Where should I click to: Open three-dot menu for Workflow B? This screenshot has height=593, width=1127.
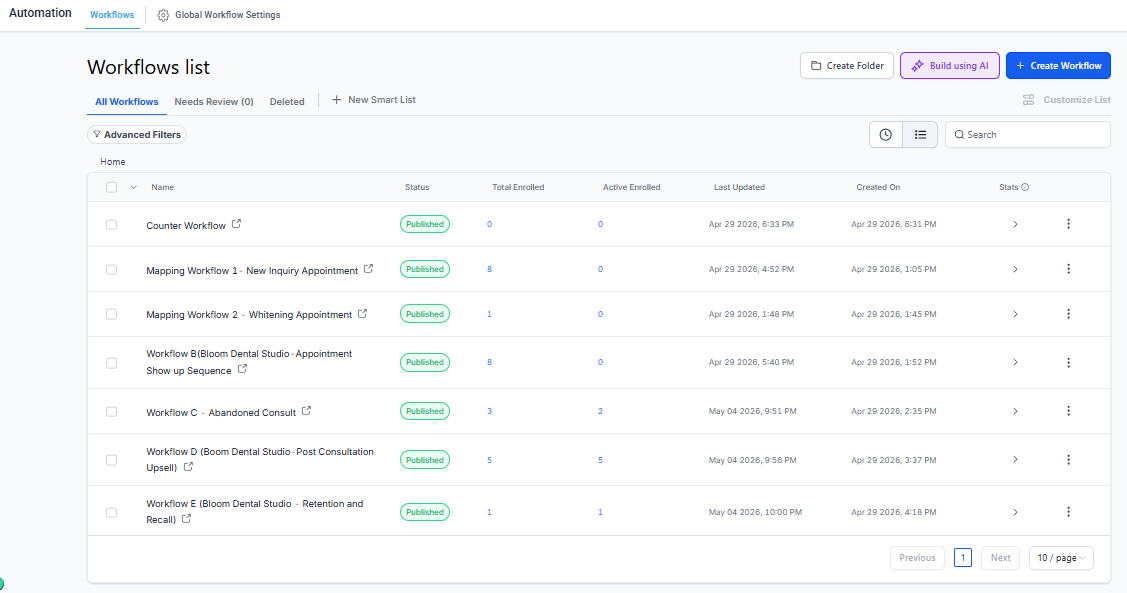tap(1068, 362)
